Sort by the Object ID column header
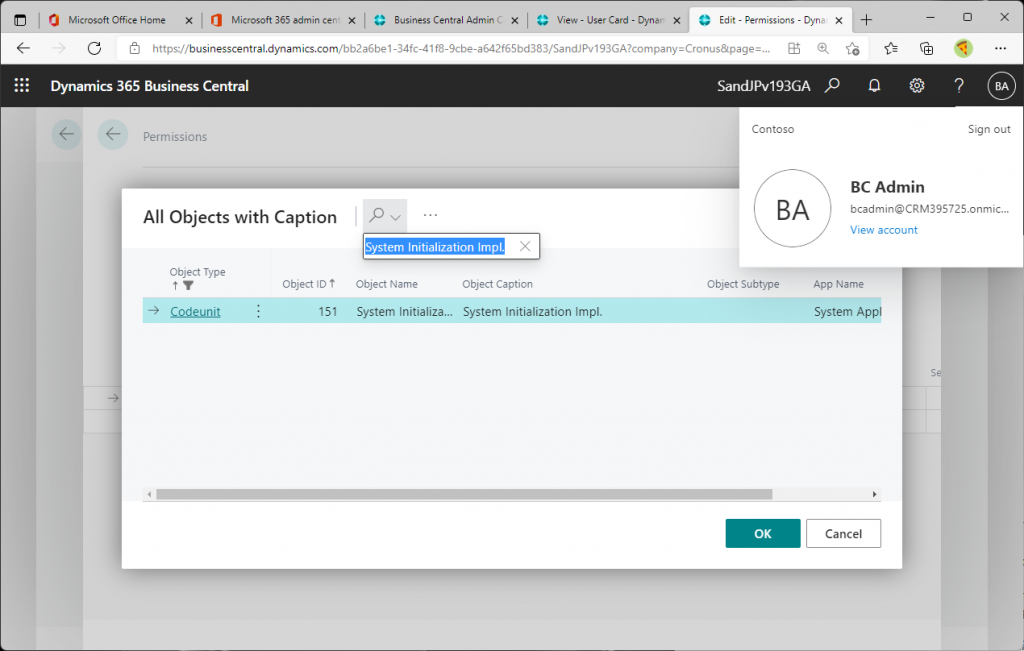 tap(308, 284)
